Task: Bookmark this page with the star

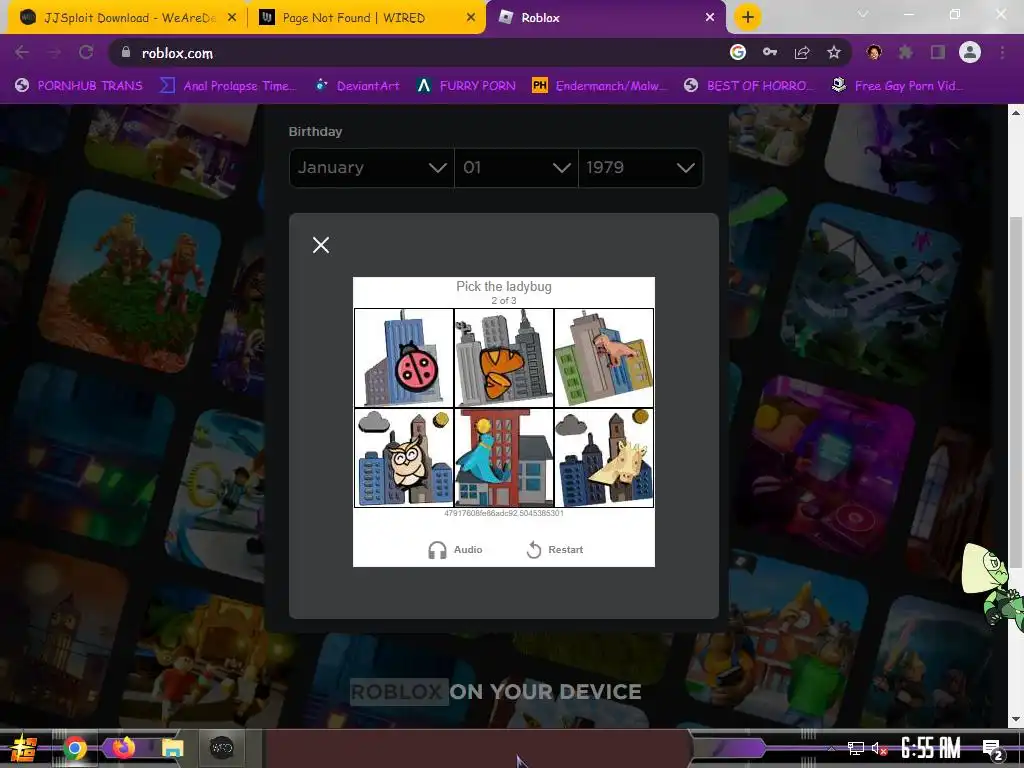Action: tap(834, 53)
